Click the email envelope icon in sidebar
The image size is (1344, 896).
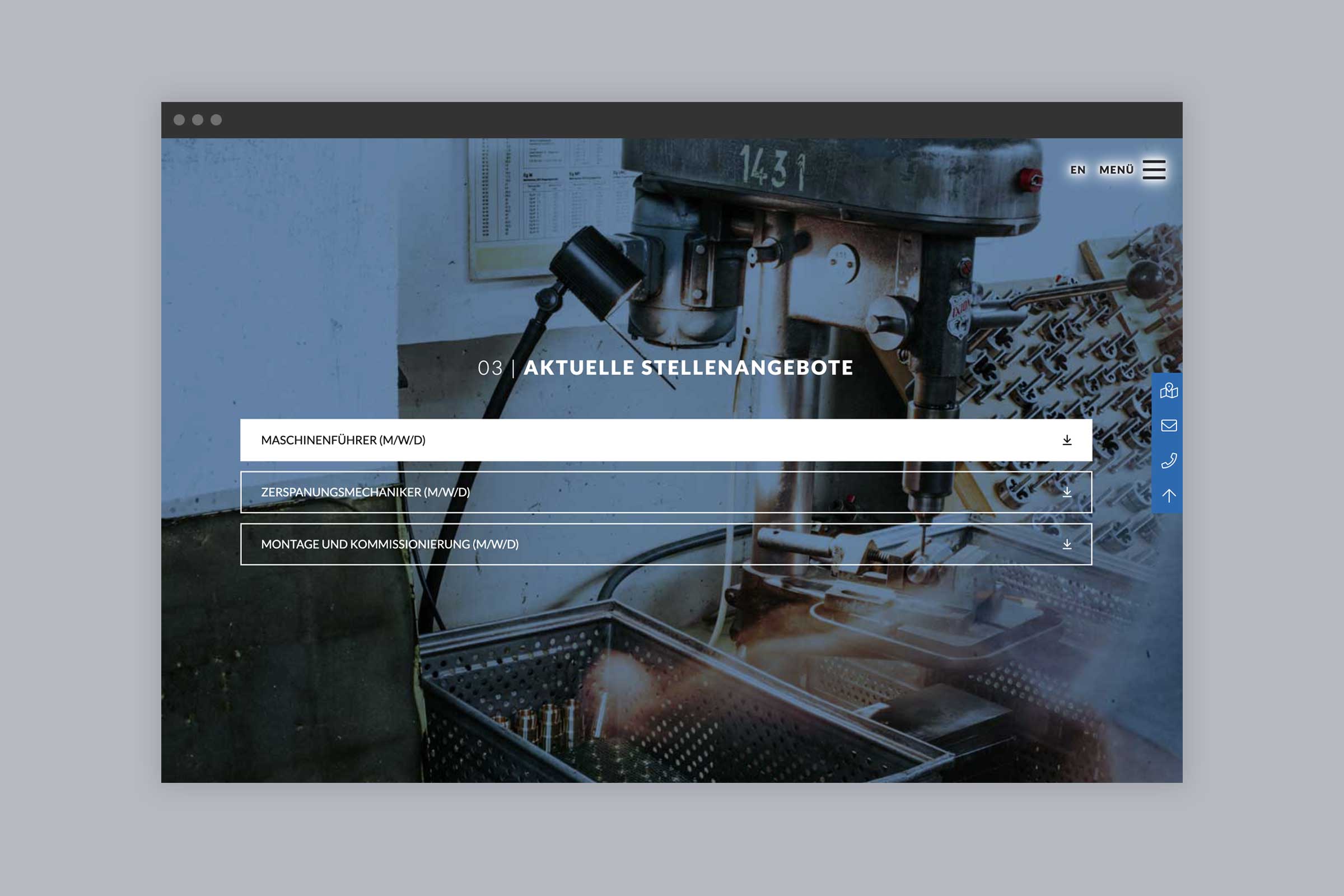[x=1169, y=426]
